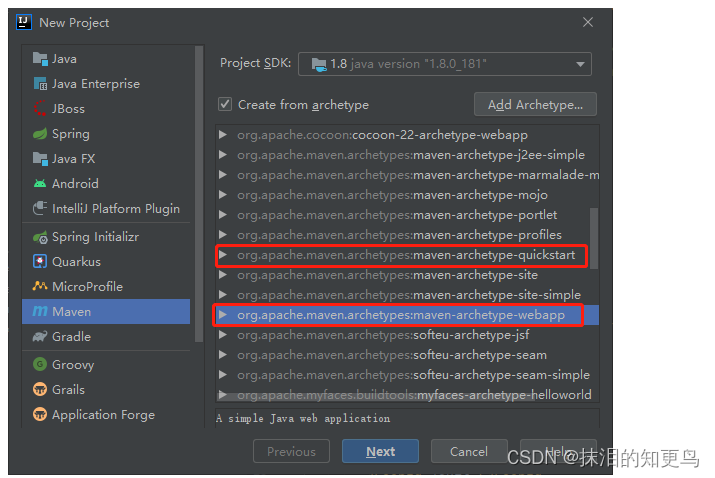The width and height of the screenshot is (715, 478).
Task: Choose Spring Initializr project type
Action: tap(106, 237)
